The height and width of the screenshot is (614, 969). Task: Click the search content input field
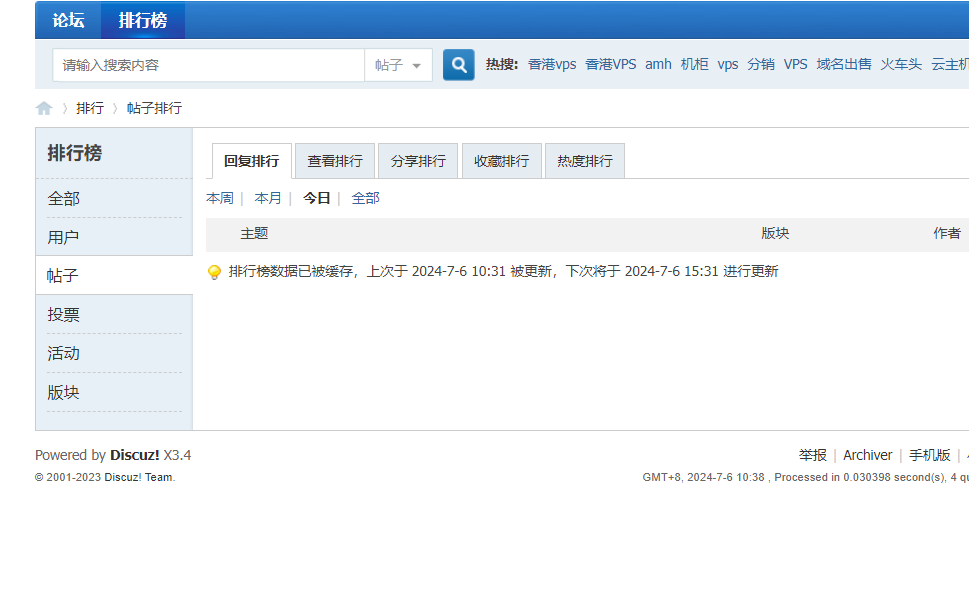pyautogui.click(x=208, y=65)
